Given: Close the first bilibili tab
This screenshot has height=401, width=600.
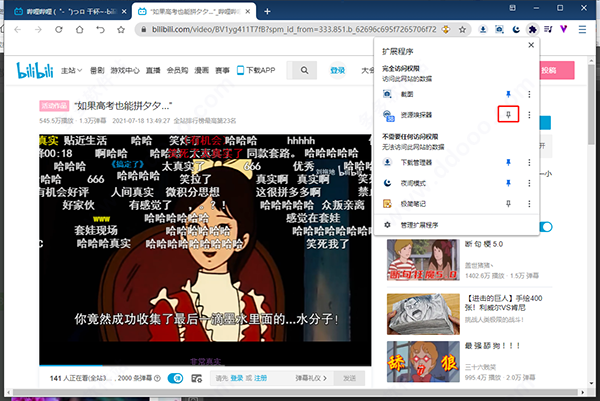Looking at the screenshot, I should [x=124, y=11].
